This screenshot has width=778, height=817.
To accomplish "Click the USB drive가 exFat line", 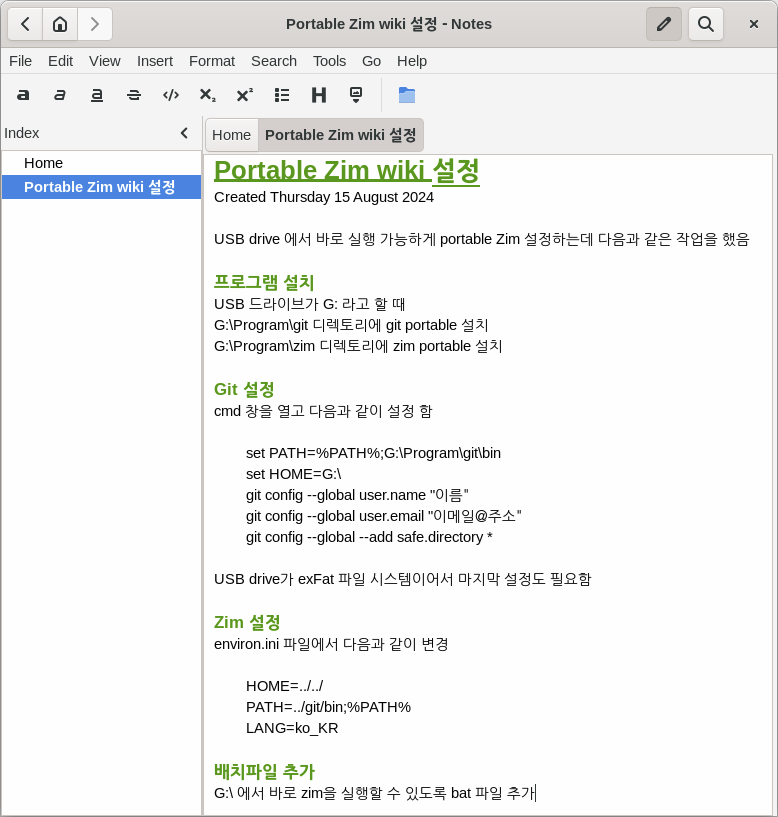I will (x=403, y=579).
